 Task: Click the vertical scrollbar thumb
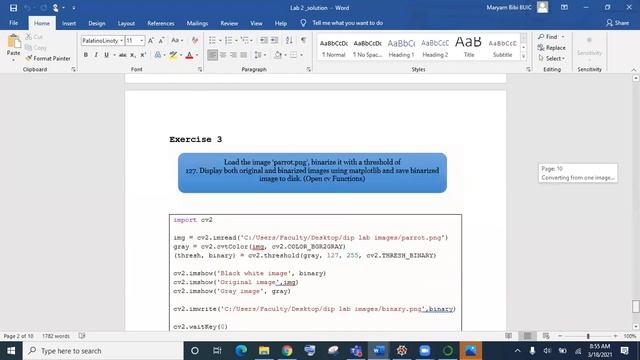coord(636,307)
